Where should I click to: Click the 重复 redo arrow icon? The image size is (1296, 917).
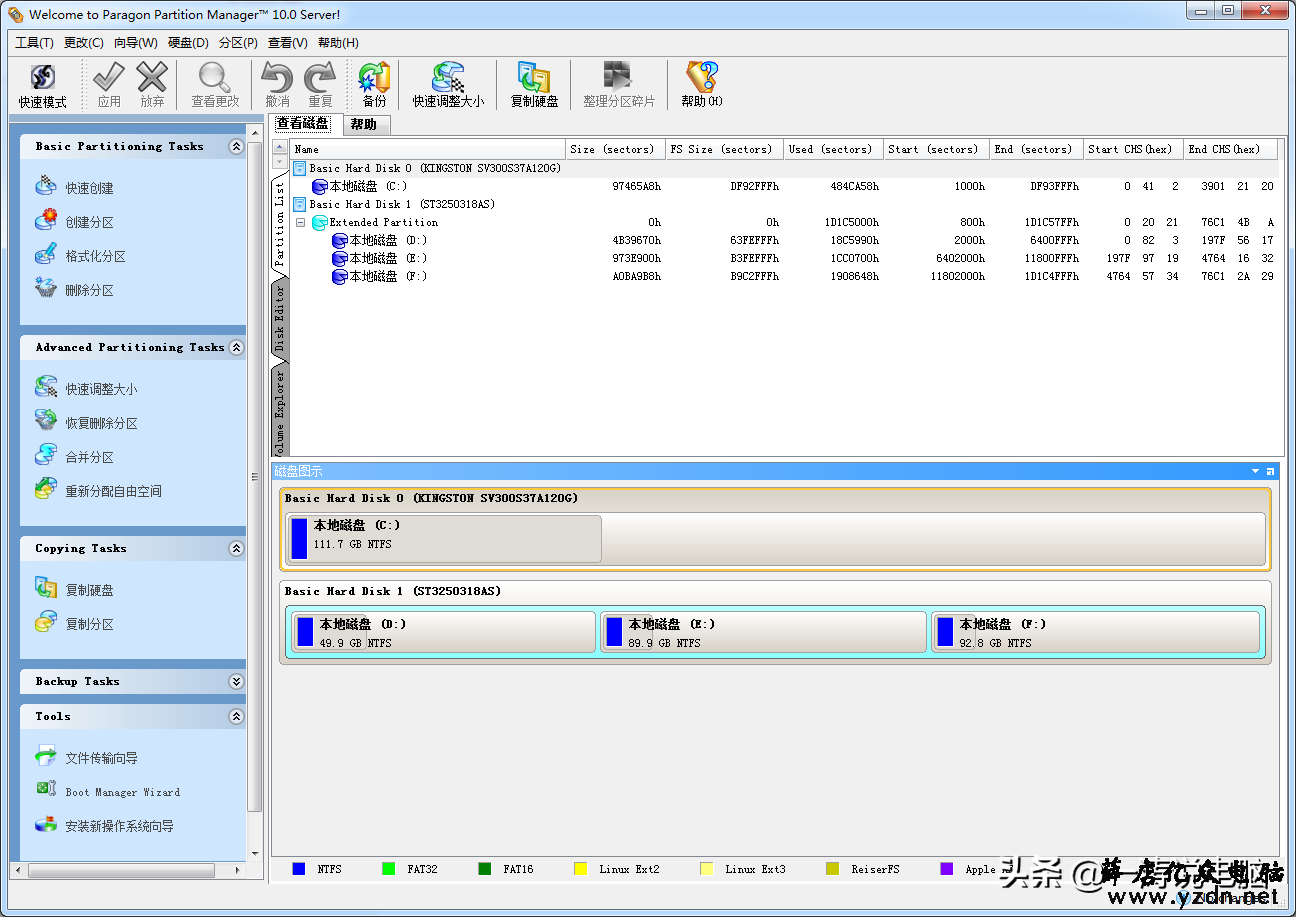click(x=320, y=77)
